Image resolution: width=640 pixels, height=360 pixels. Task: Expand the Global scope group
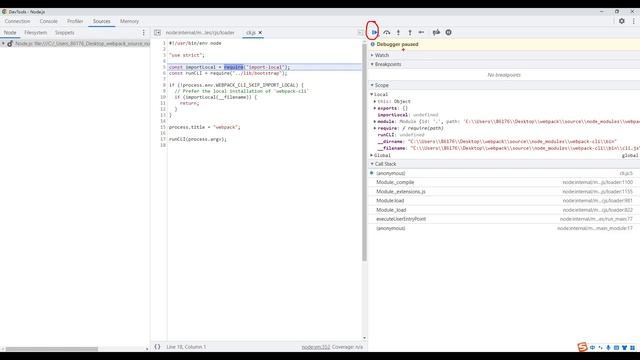(x=372, y=155)
